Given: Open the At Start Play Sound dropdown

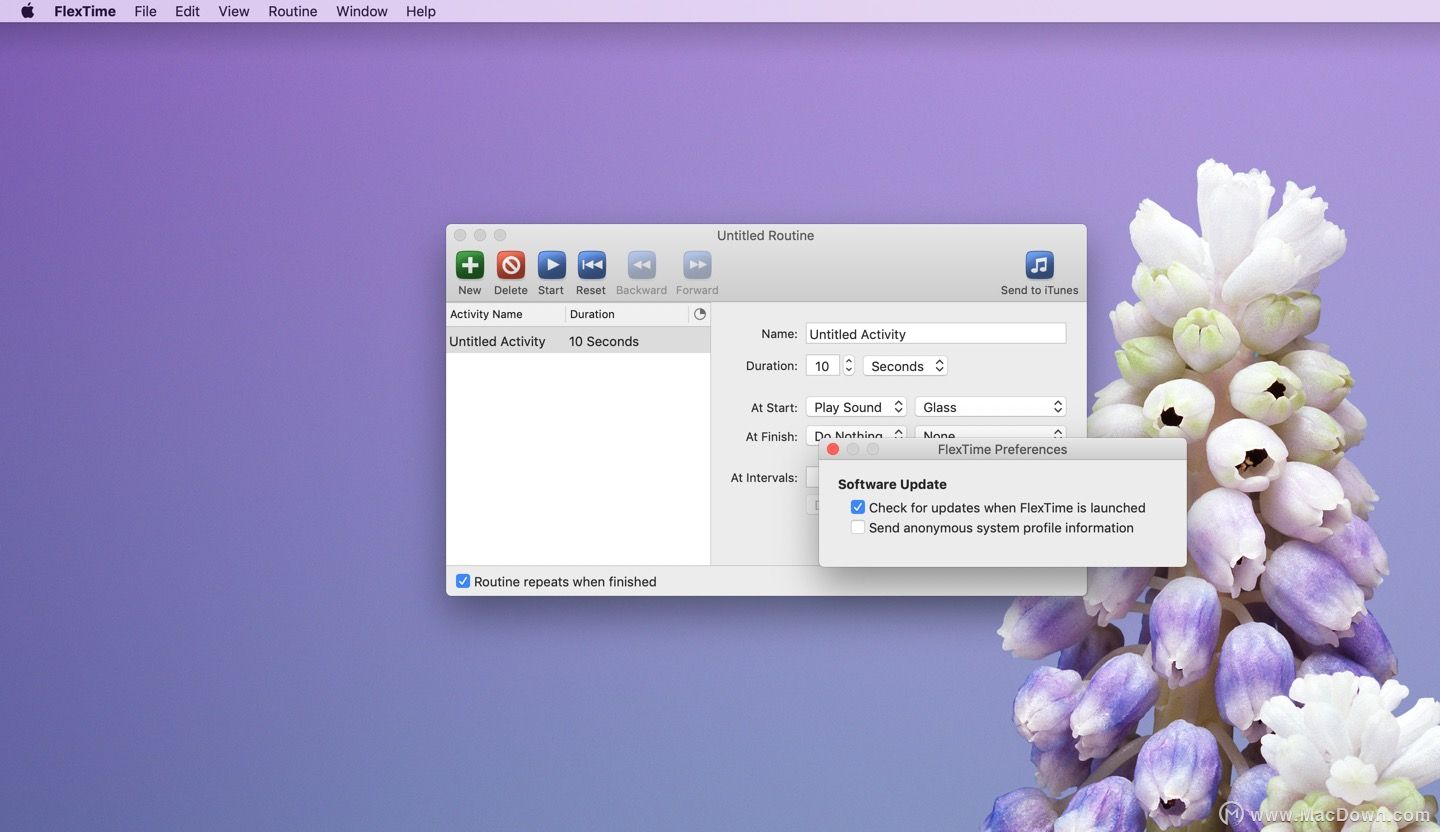Looking at the screenshot, I should (856, 407).
